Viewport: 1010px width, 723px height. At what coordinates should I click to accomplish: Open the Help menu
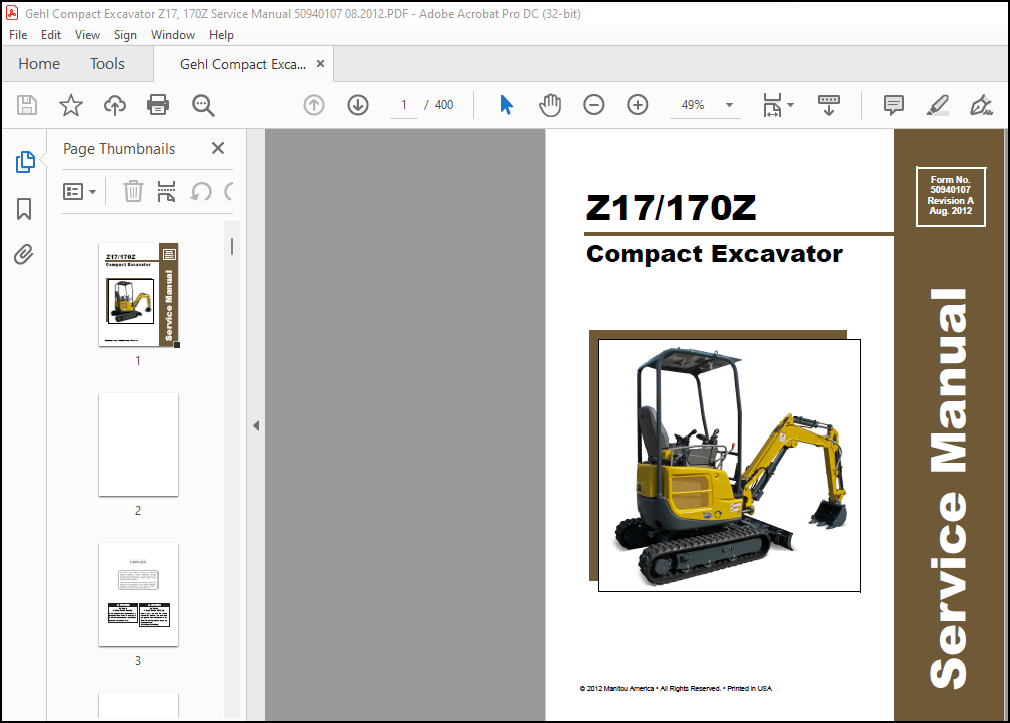coord(221,35)
